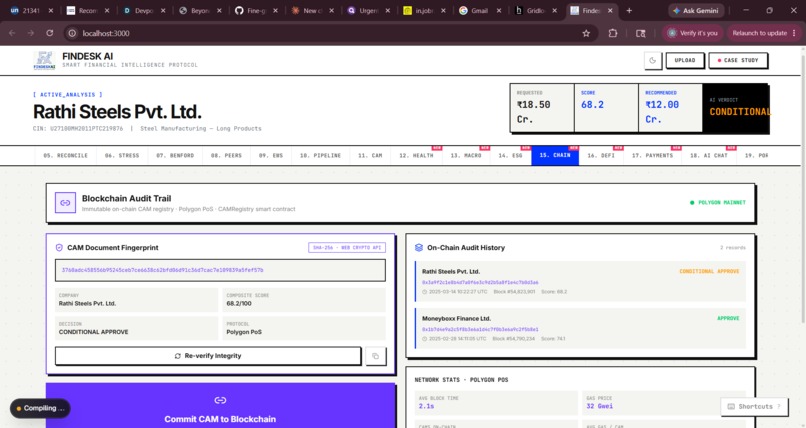The image size is (806, 428).
Task: Click the ₹12.00 Cr. recommended card
Action: 670,108
